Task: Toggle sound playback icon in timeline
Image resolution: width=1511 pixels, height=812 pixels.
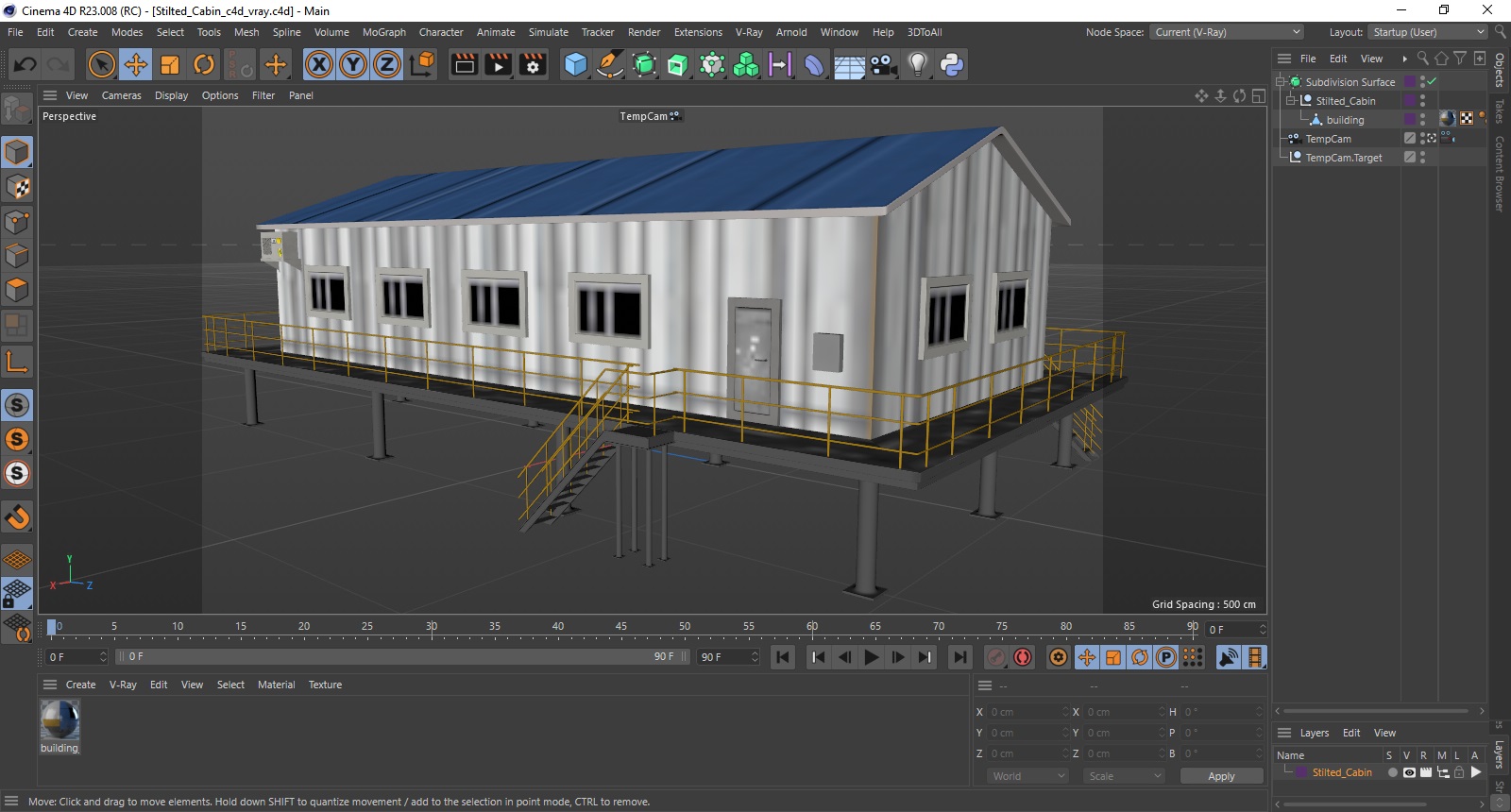Action: [x=1228, y=657]
